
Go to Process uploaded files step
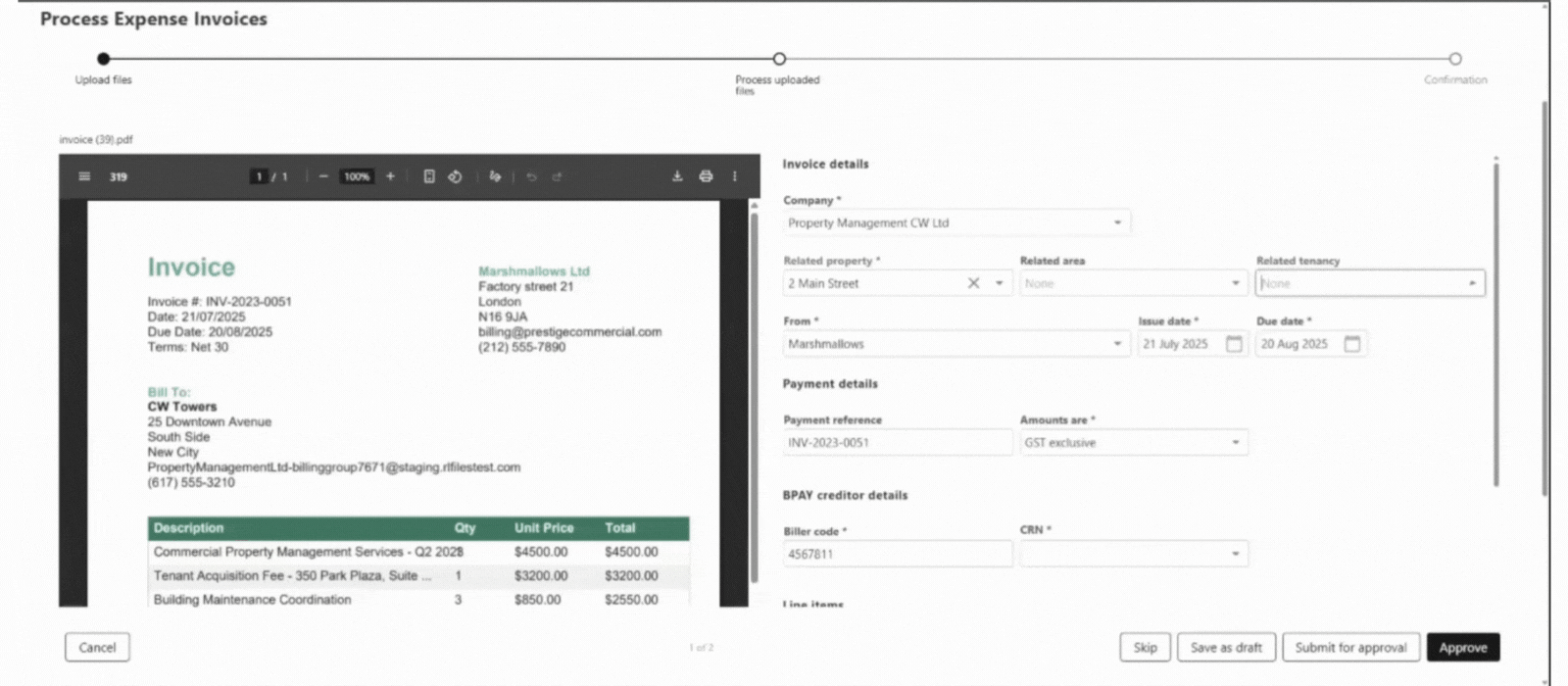[x=779, y=59]
